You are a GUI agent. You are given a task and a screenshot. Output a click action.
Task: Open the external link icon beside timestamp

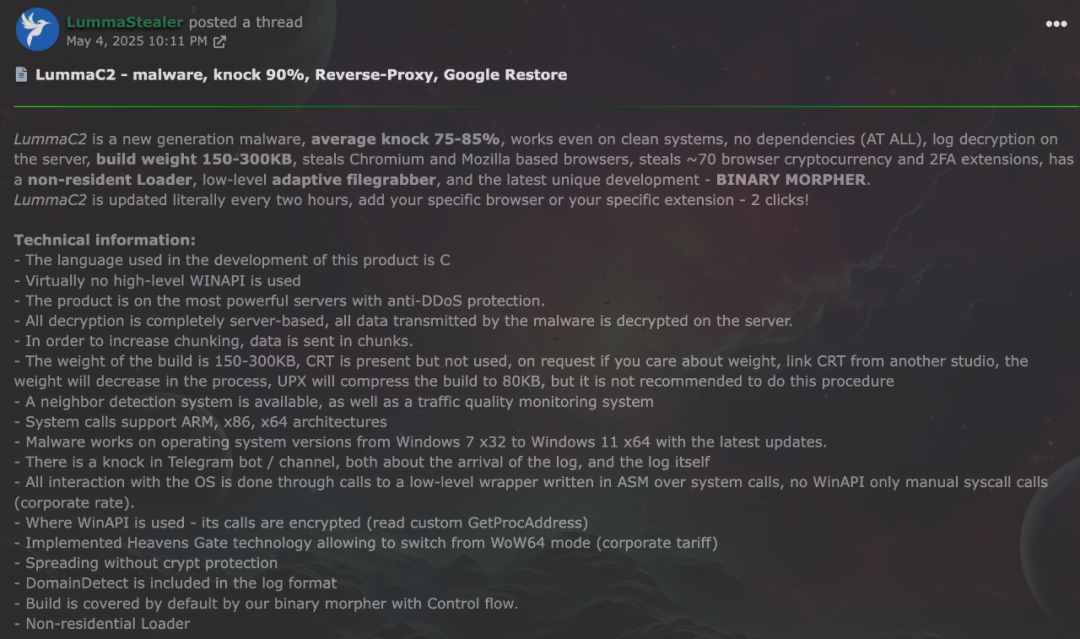coord(219,42)
